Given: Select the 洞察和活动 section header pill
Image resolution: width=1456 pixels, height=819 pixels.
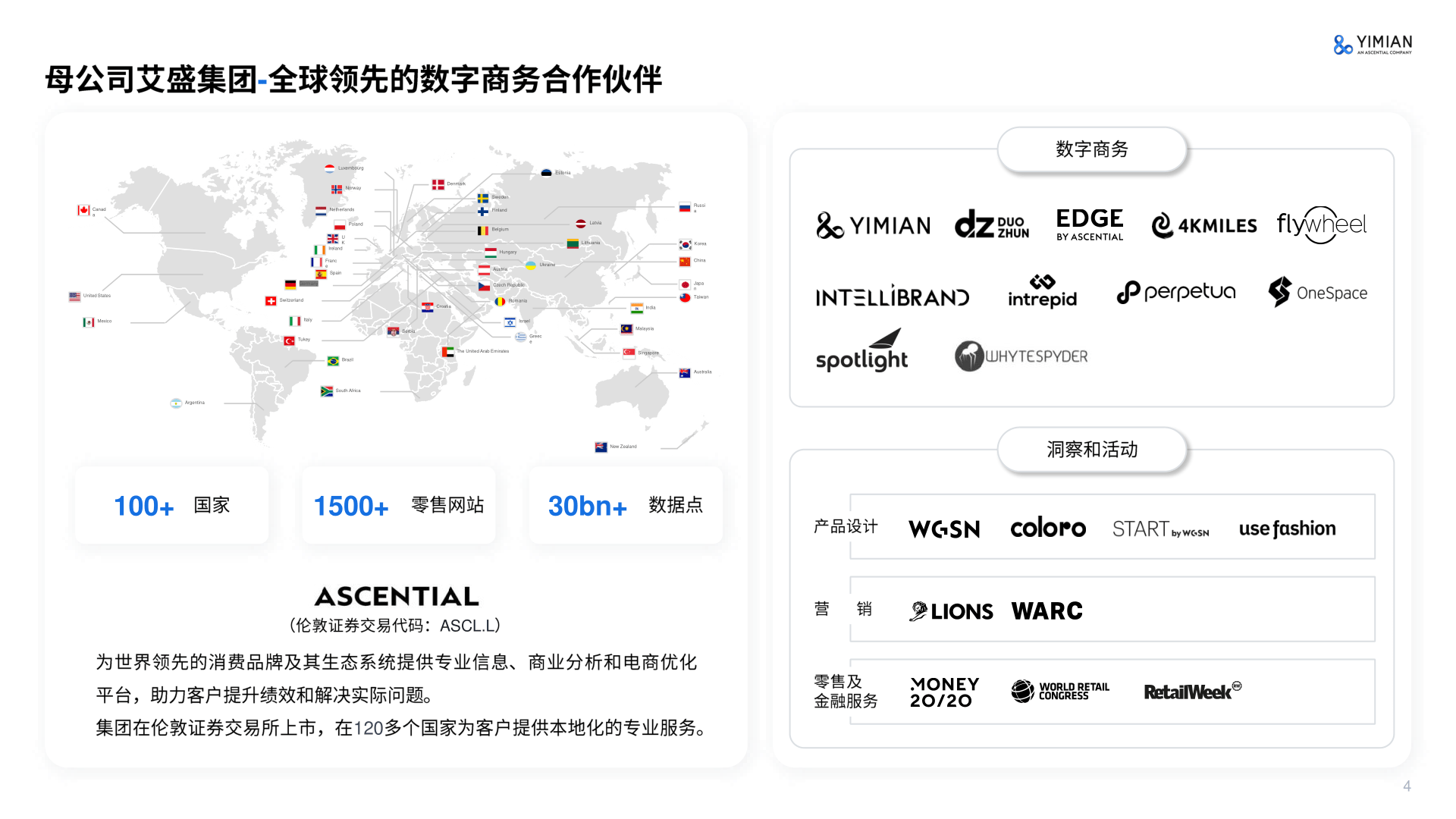Looking at the screenshot, I should tap(1092, 450).
